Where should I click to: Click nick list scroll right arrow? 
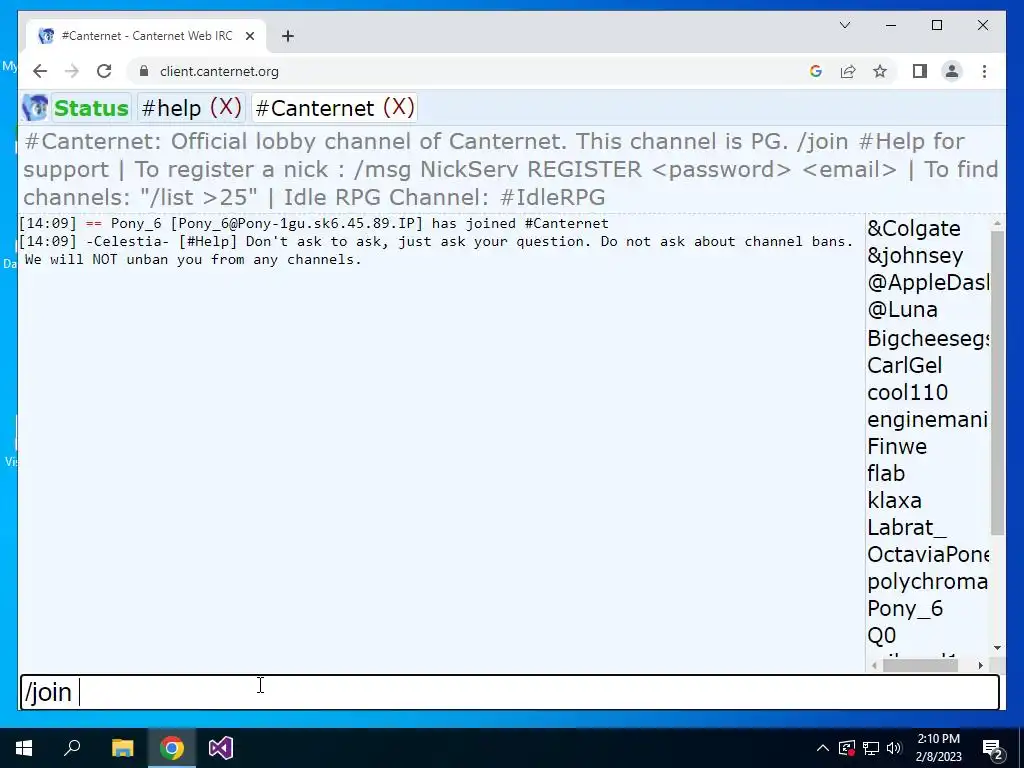(980, 665)
